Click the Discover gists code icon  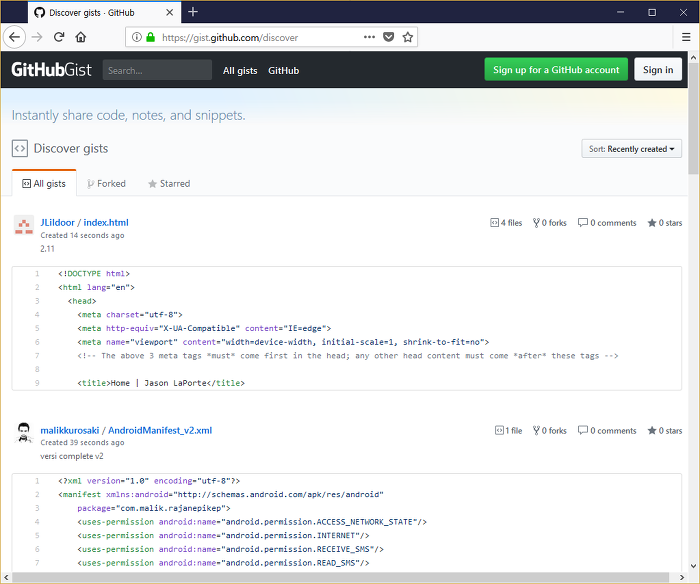tap(20, 149)
